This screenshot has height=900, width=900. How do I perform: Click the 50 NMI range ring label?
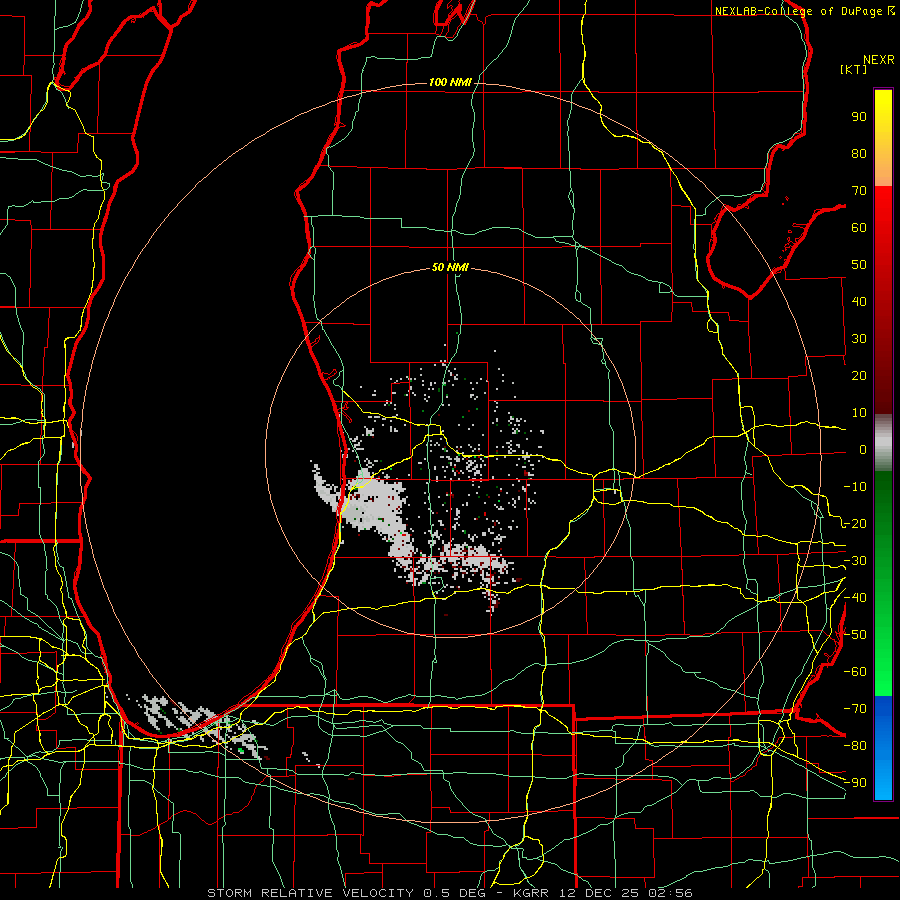pos(450,267)
